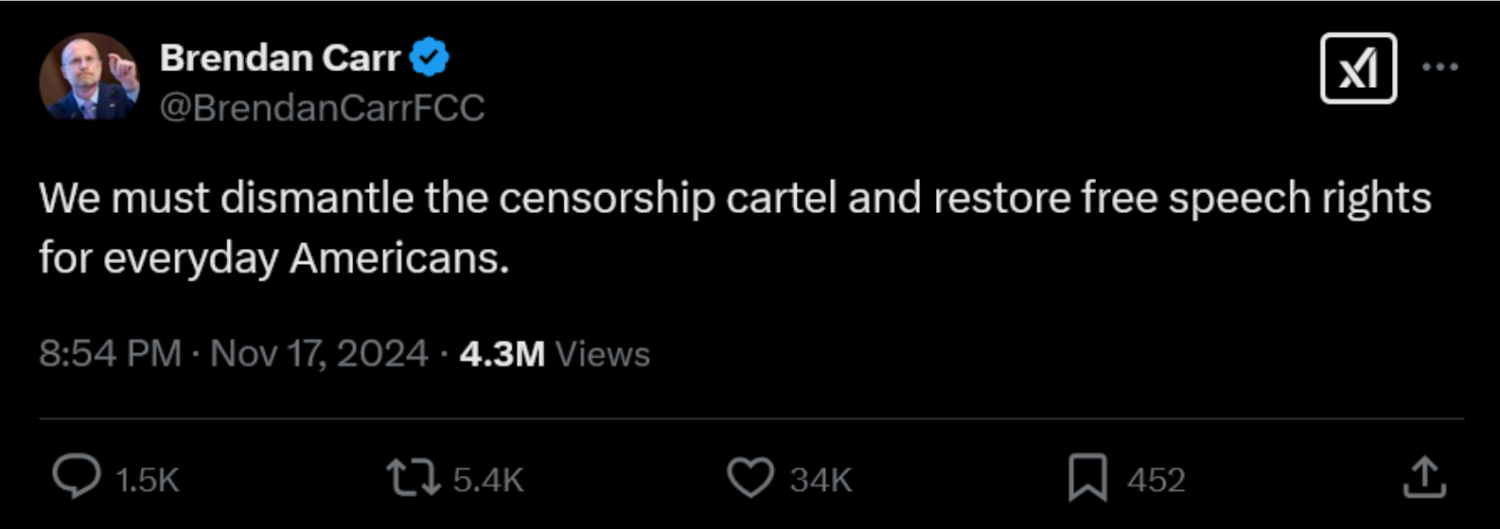Like the post with the heart icon
1500x529 pixels.
click(748, 478)
